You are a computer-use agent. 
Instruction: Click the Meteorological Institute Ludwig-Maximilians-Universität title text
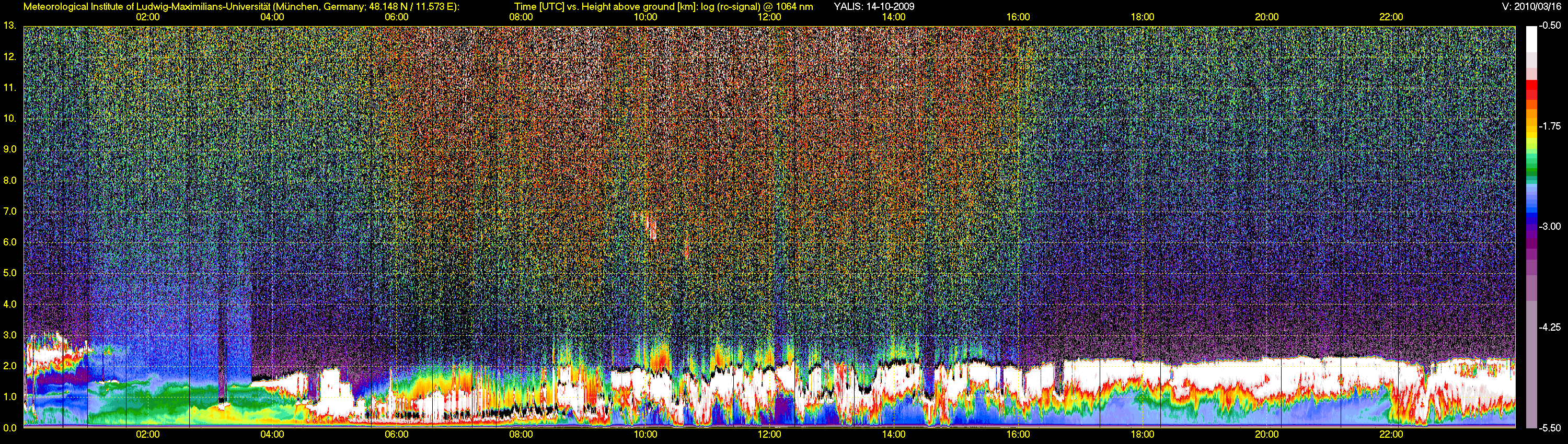click(241, 7)
